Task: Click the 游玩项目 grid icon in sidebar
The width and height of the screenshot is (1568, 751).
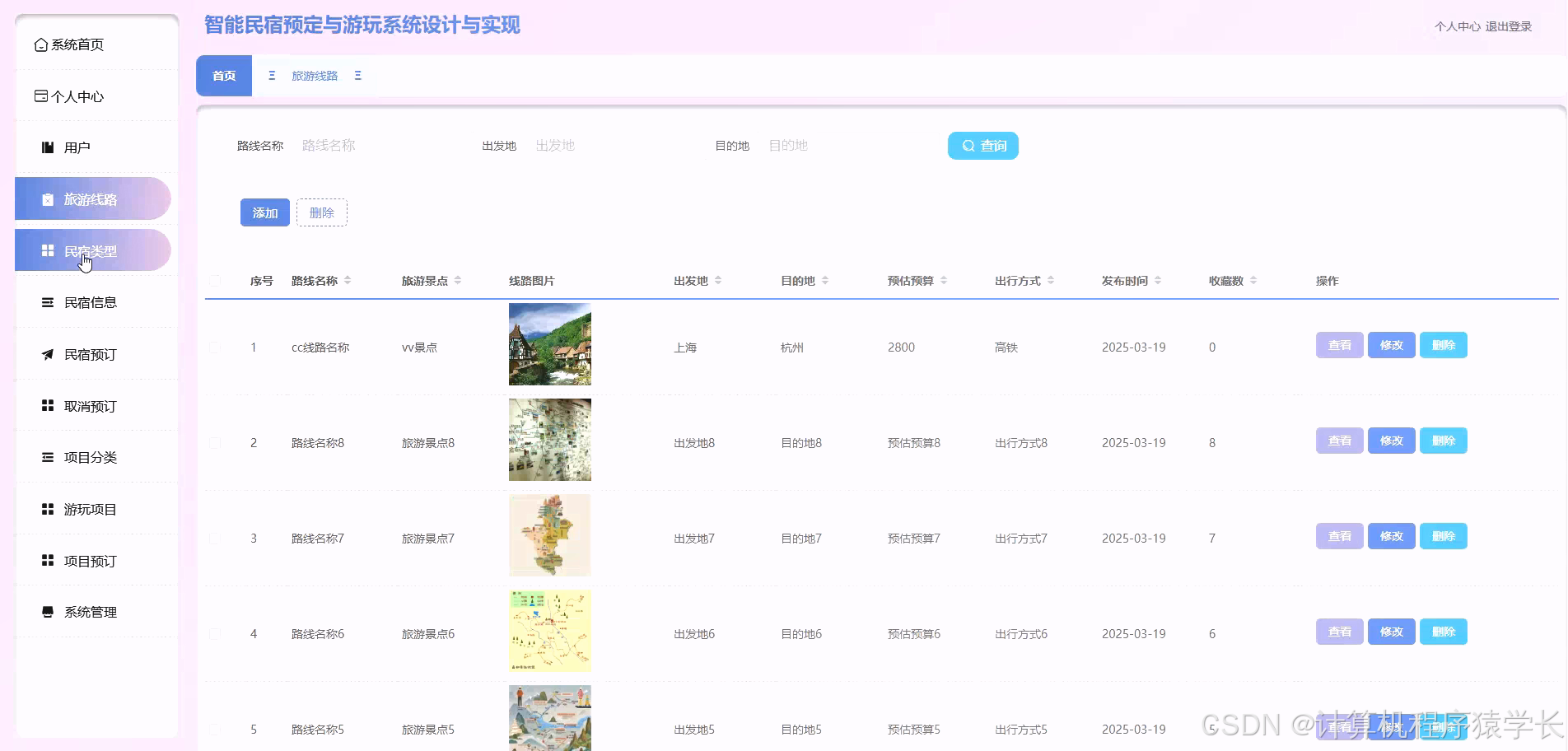Action: pos(47,509)
